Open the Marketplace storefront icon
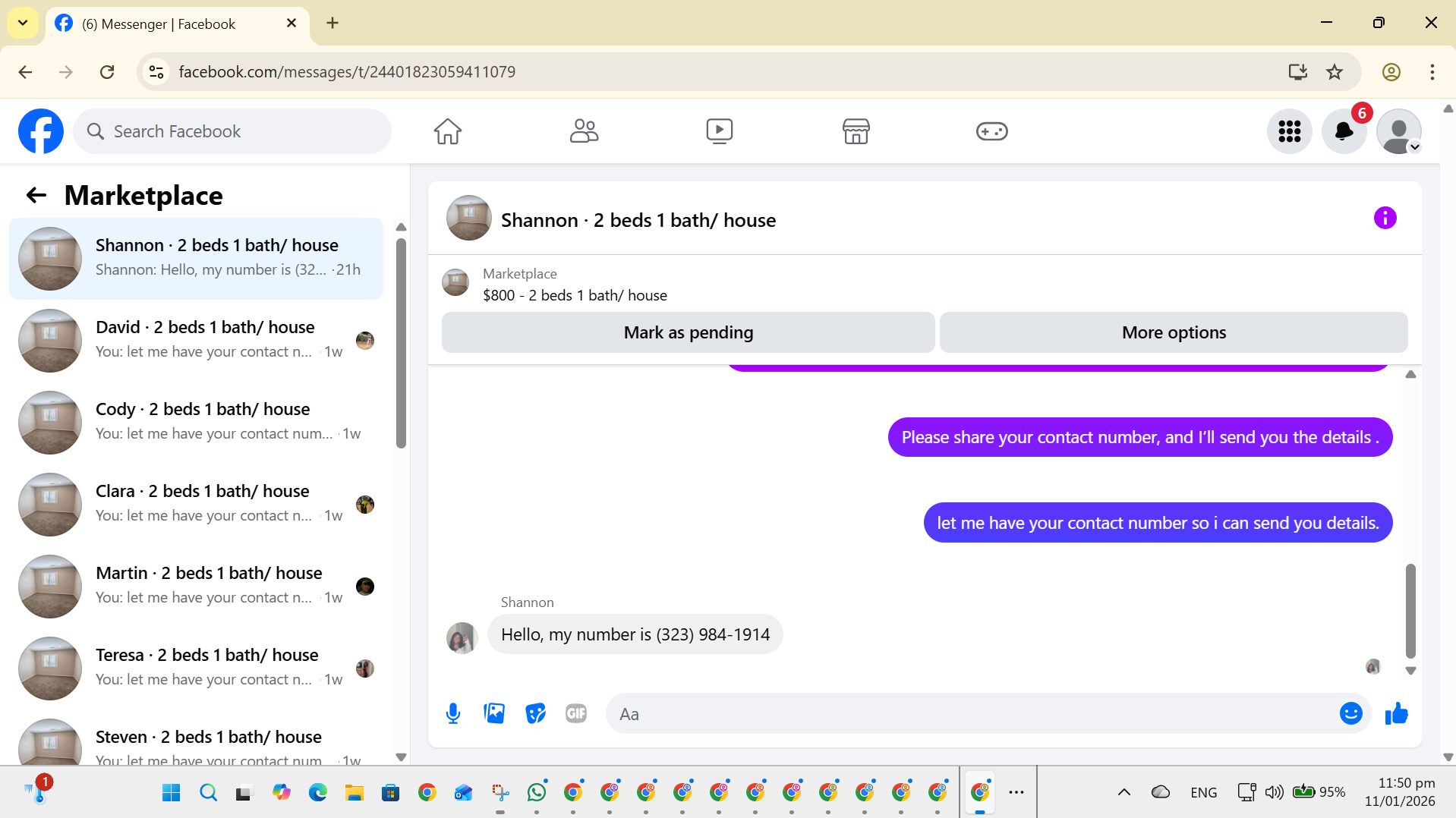 856,131
